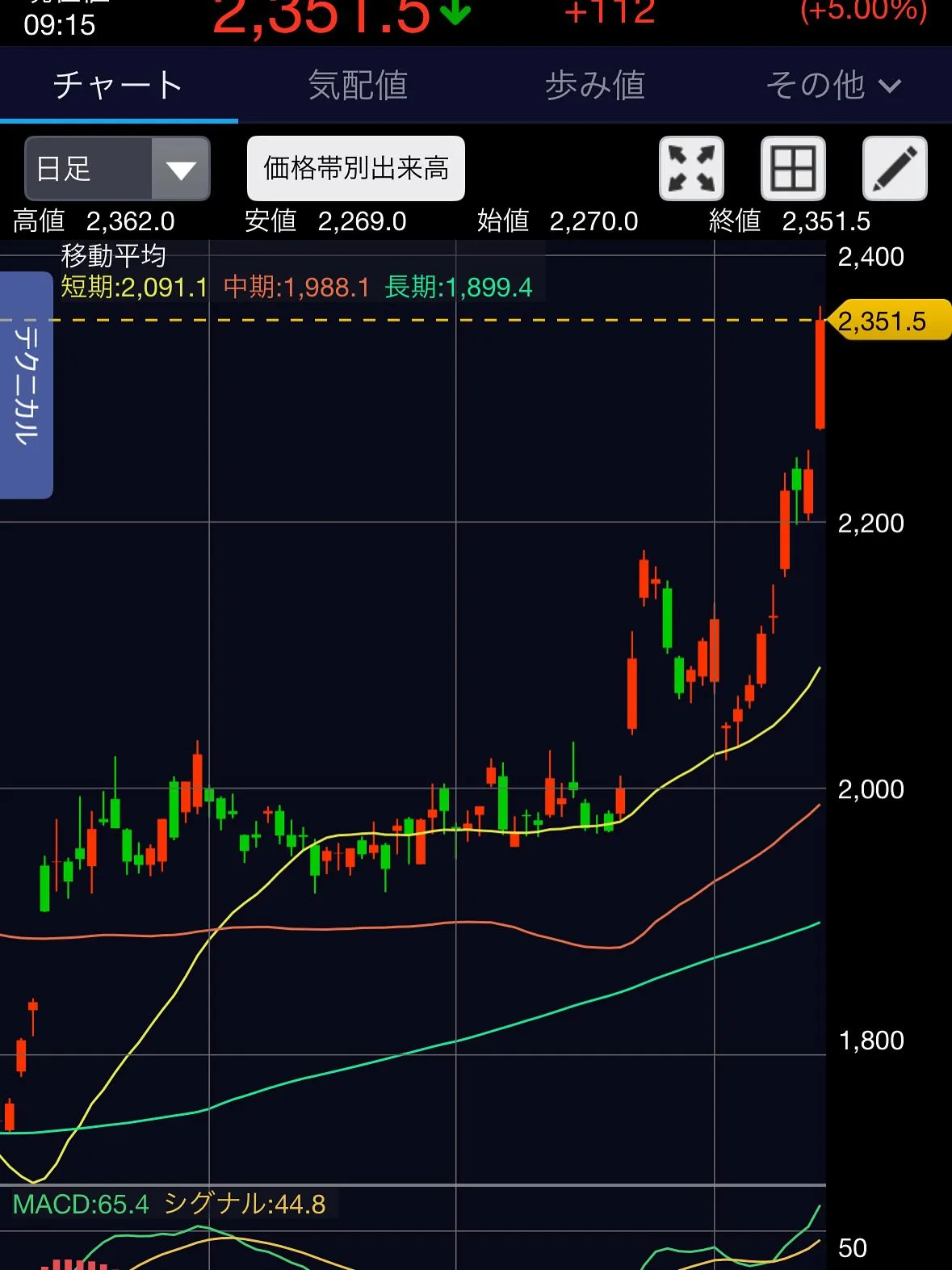Open the 日足 timeframe dropdown

[x=118, y=169]
